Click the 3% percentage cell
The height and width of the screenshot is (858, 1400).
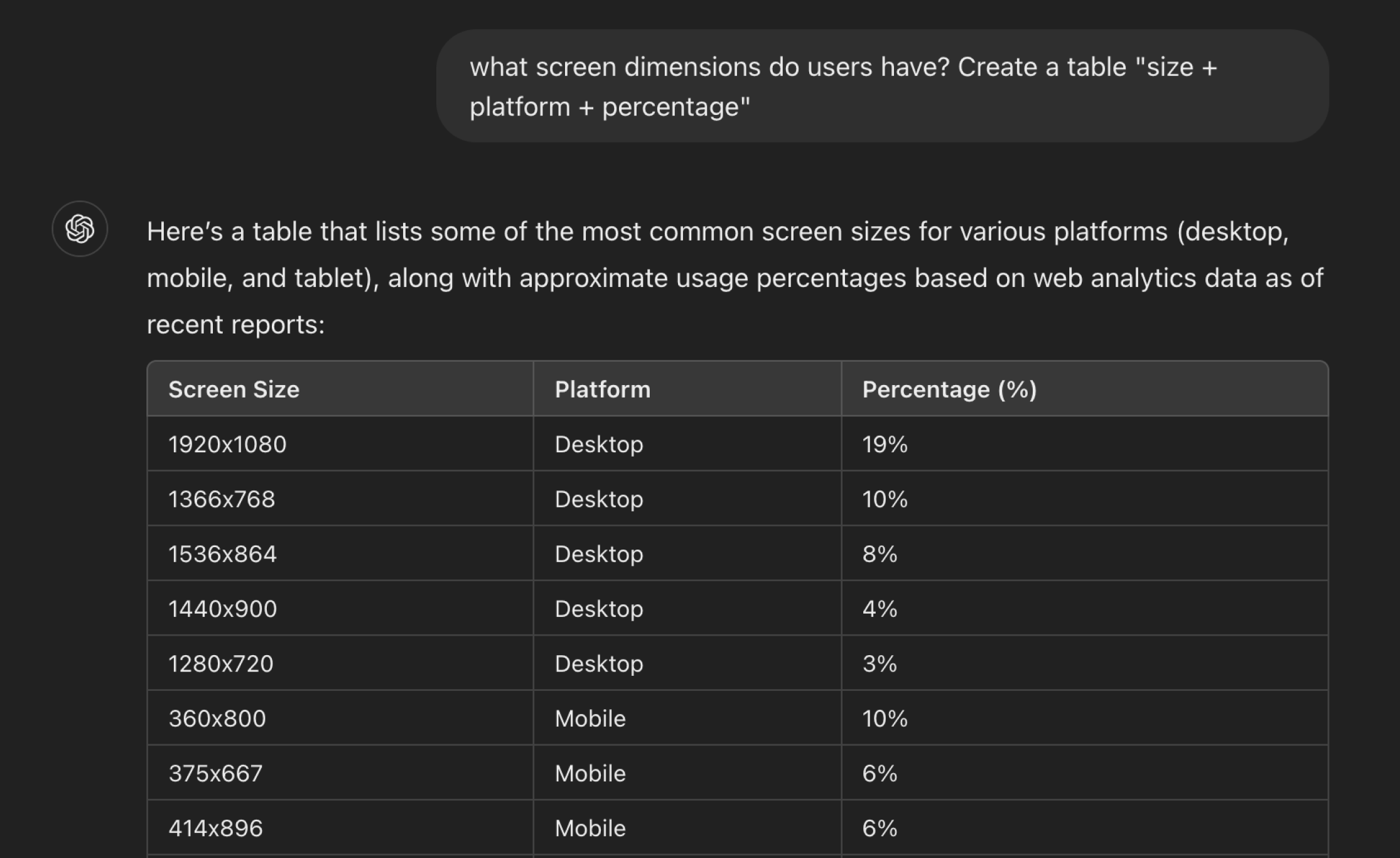(x=880, y=663)
